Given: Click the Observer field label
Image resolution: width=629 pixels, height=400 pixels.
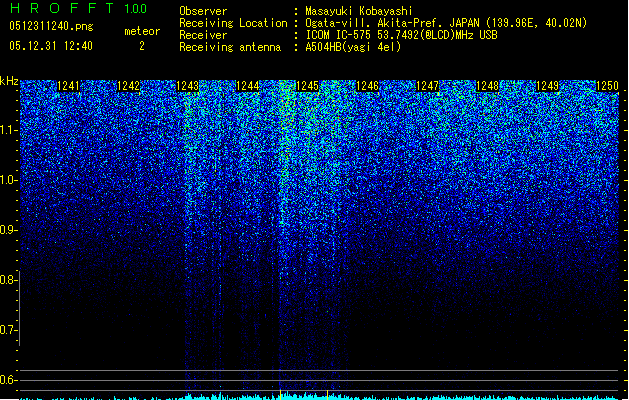Looking at the screenshot, I should [203, 11].
